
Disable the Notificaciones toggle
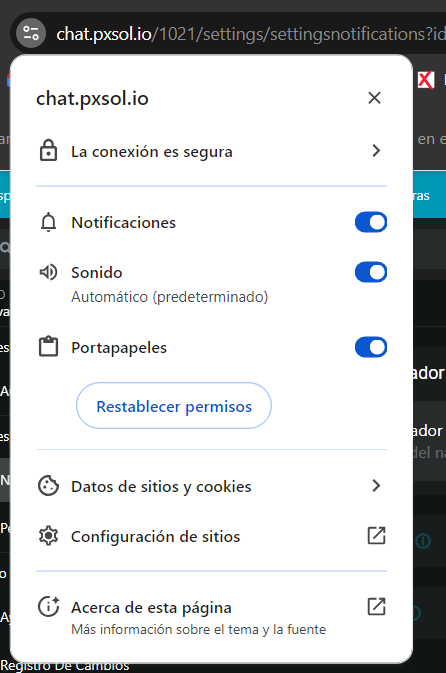coord(371,222)
